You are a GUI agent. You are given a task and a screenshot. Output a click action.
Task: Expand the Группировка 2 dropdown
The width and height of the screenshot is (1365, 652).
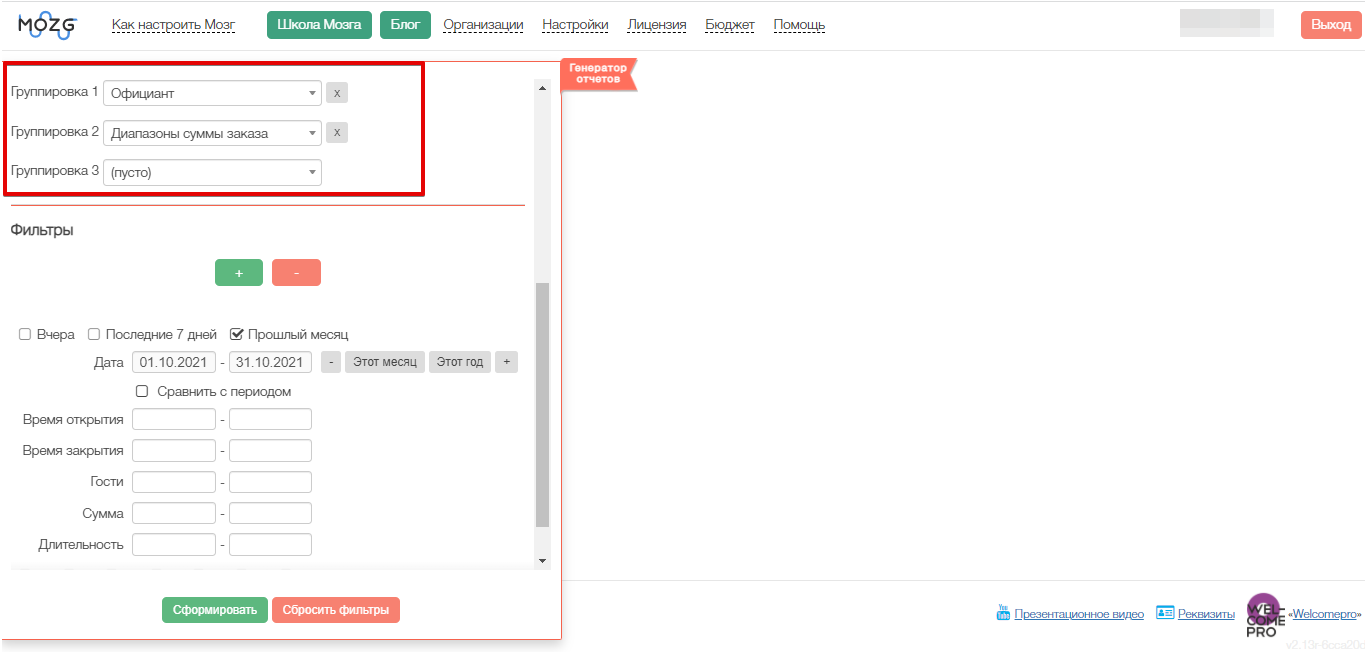212,133
